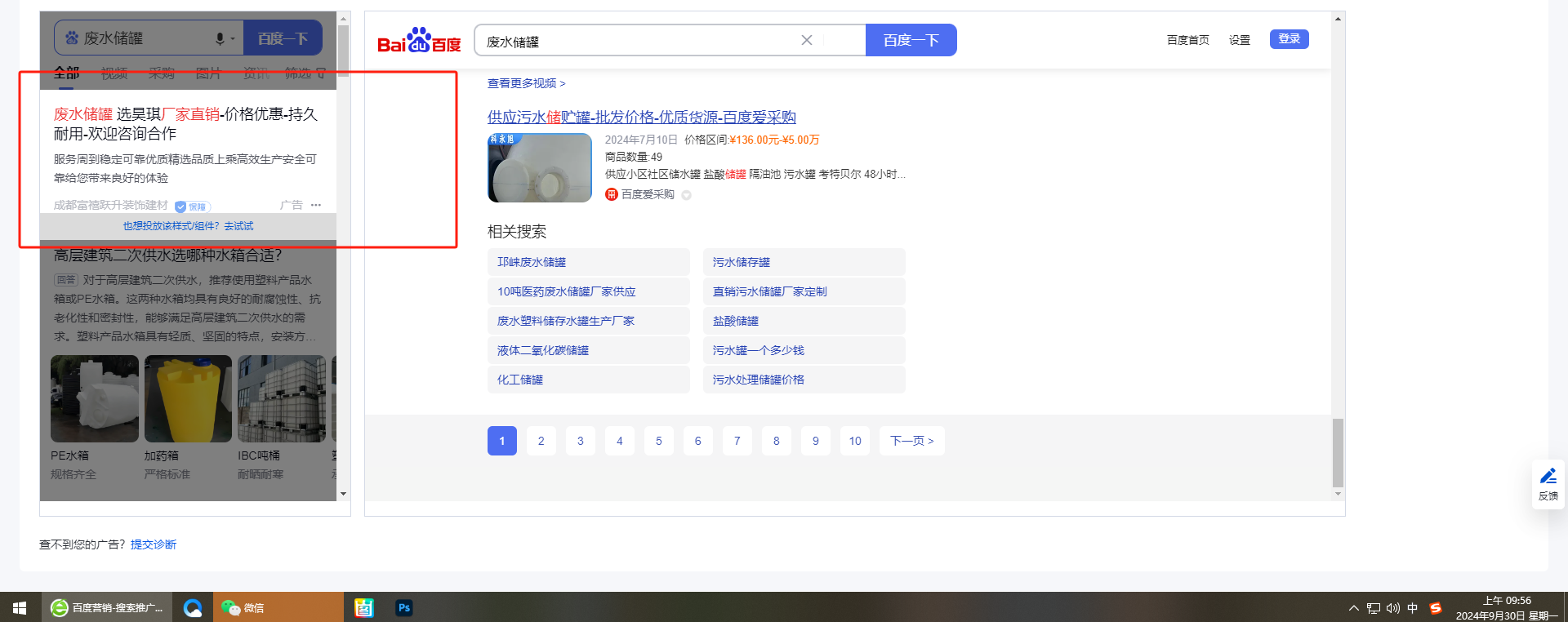This screenshot has width=1568, height=622.
Task: Open the 筛选 filter in mobile preview
Action: (305, 73)
